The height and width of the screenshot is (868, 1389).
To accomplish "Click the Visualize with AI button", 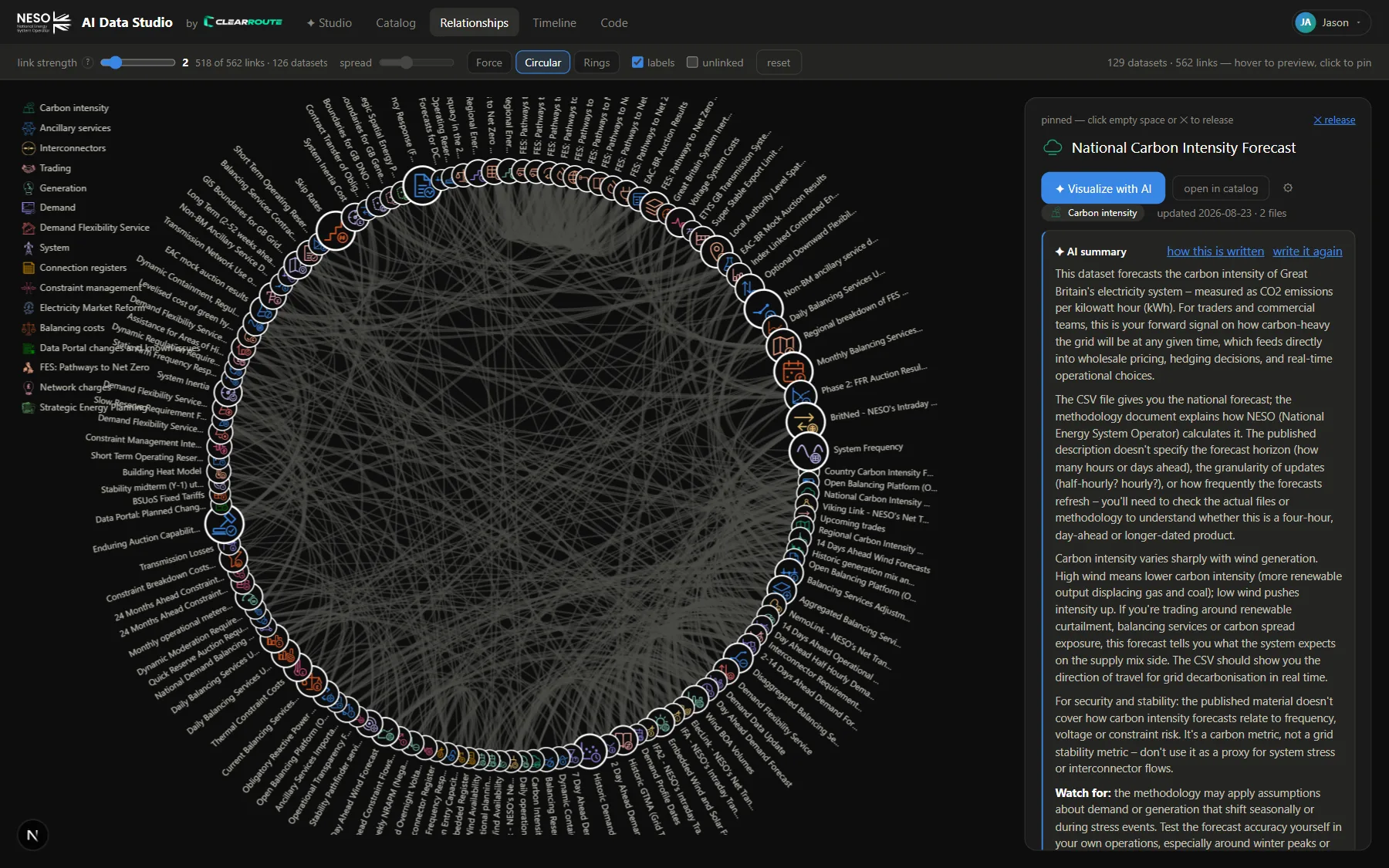I will (x=1103, y=188).
